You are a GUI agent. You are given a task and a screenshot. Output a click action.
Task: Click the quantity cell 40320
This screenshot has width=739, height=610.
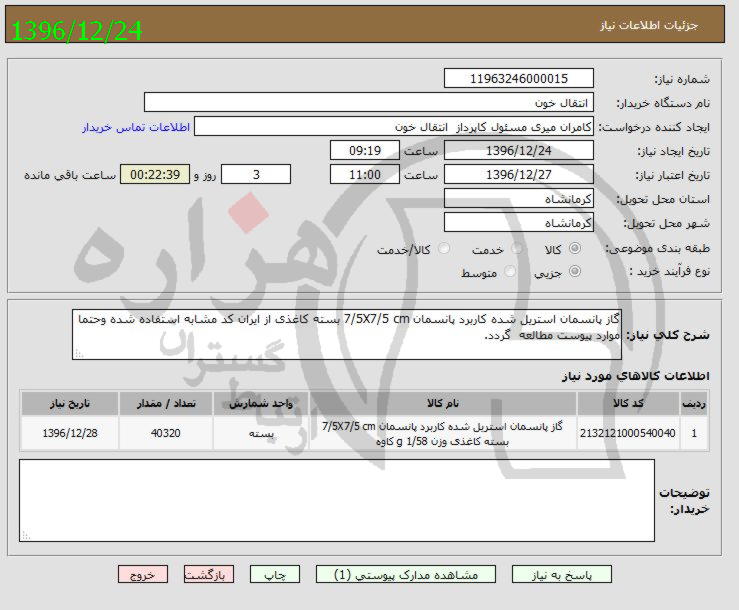tap(166, 433)
